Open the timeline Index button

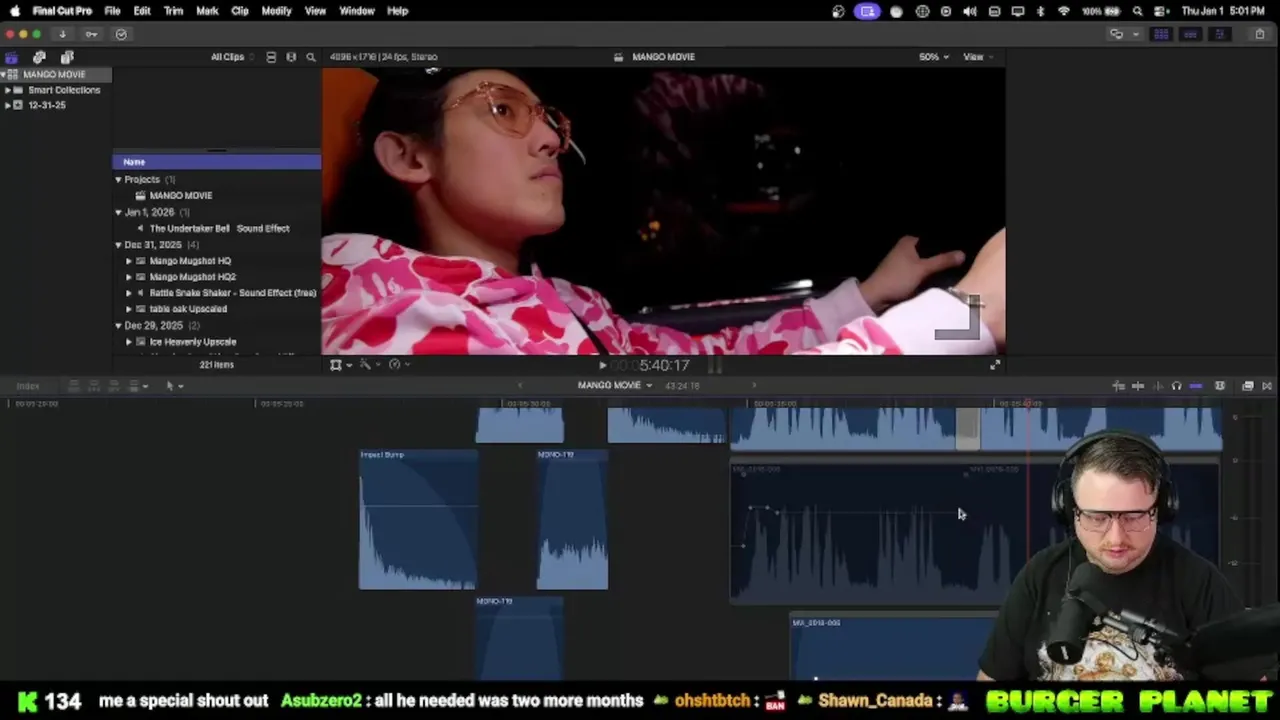(x=28, y=386)
